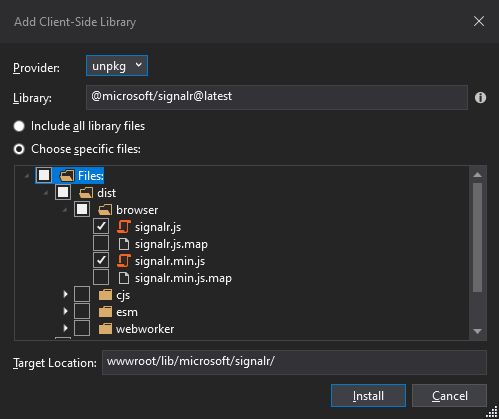The image size is (499, 419).
Task: Collapse the browser folder node
Action: pos(65,210)
